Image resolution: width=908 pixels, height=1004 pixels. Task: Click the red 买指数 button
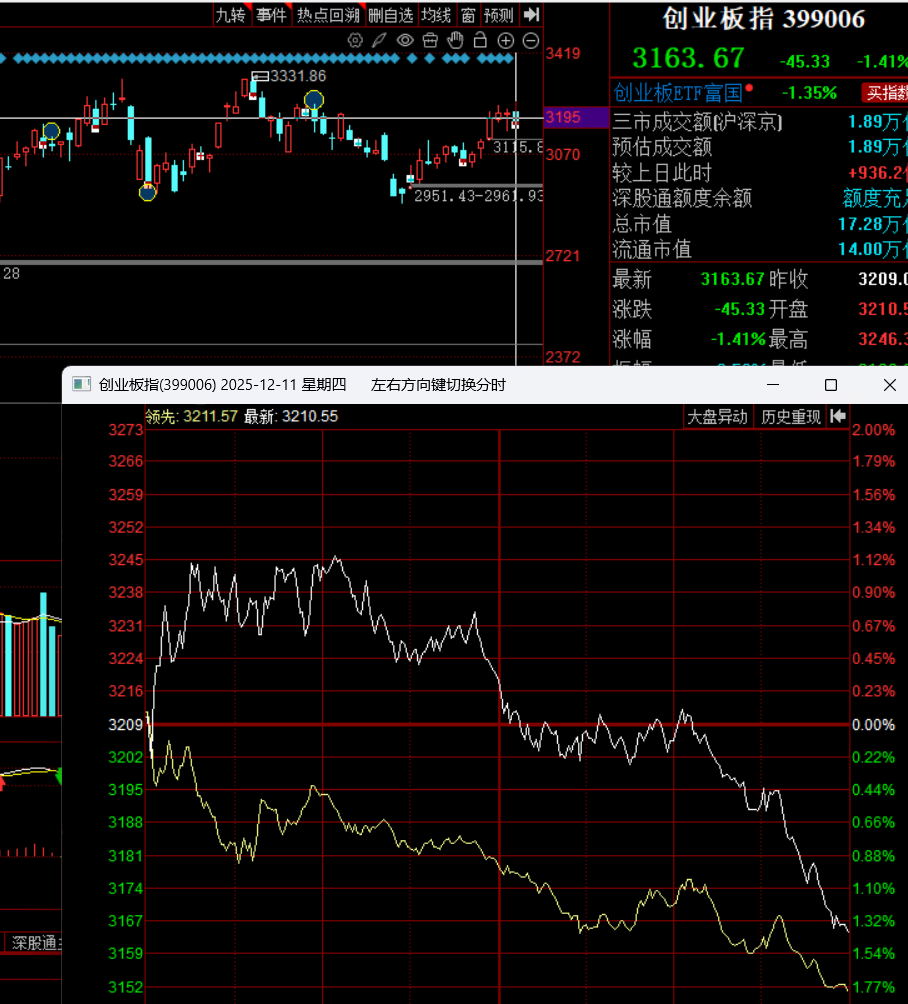[884, 93]
